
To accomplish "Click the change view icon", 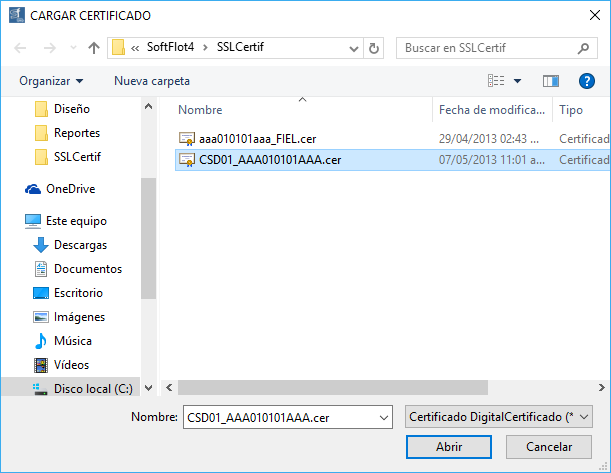I will [x=497, y=80].
